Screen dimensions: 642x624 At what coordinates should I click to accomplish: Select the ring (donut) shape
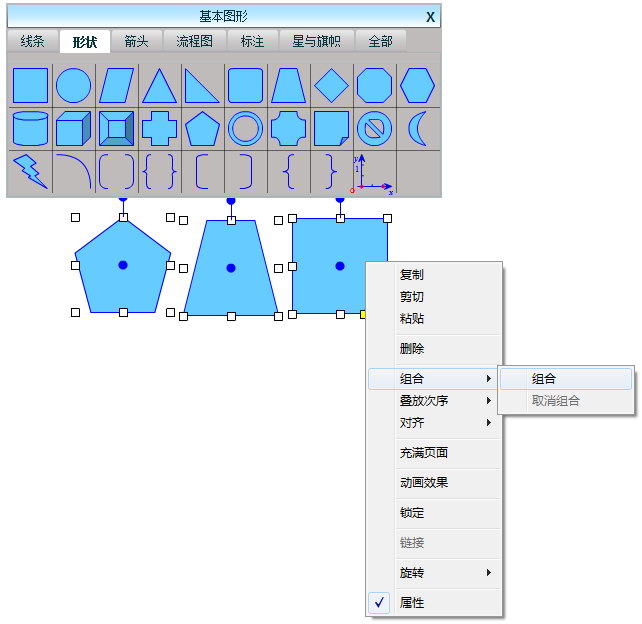[x=245, y=129]
